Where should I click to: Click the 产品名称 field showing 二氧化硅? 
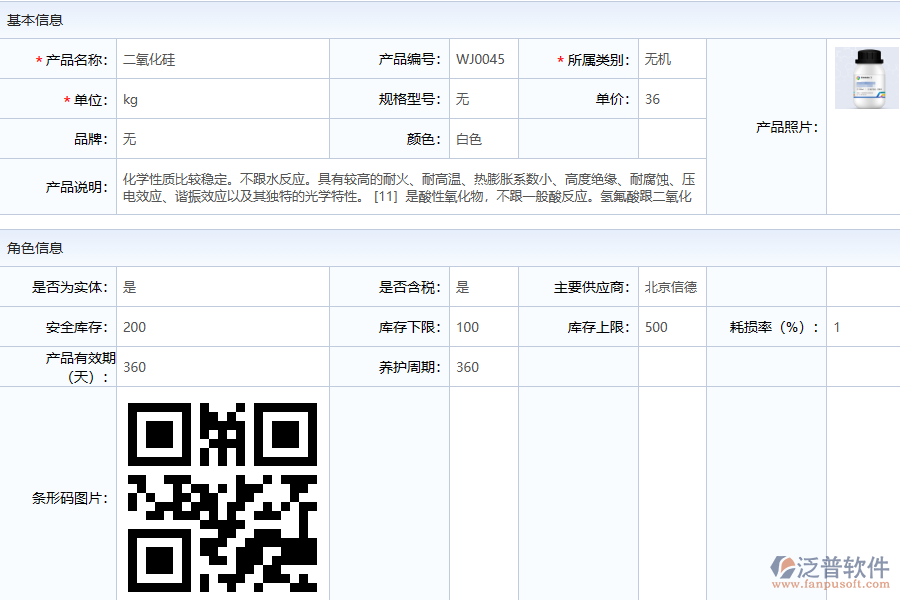point(222,60)
